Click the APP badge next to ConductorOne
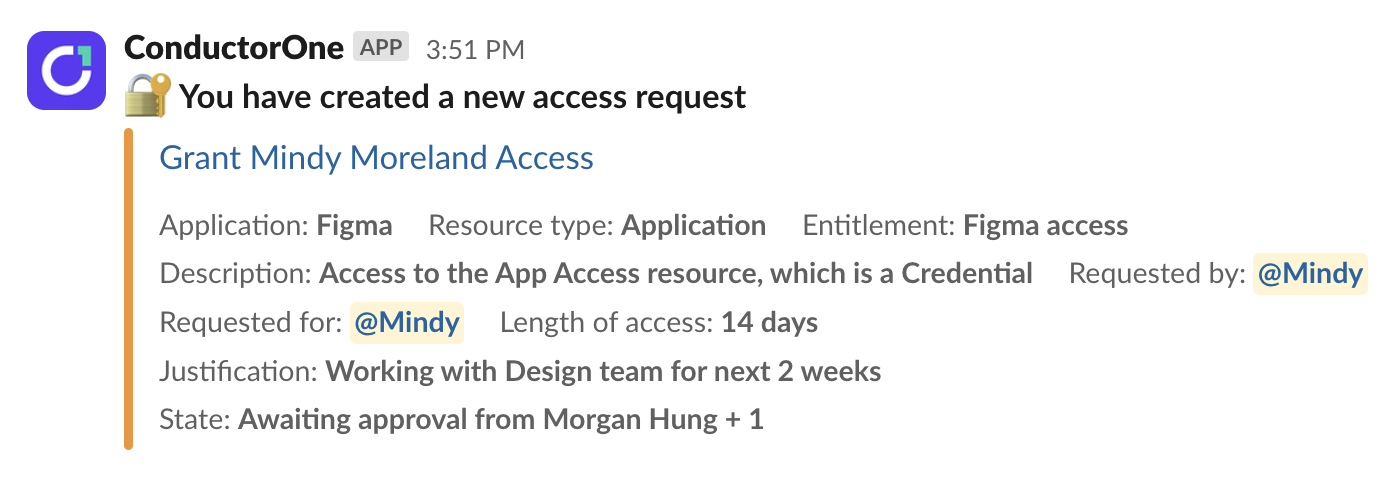The height and width of the screenshot is (480, 1394). click(x=381, y=47)
